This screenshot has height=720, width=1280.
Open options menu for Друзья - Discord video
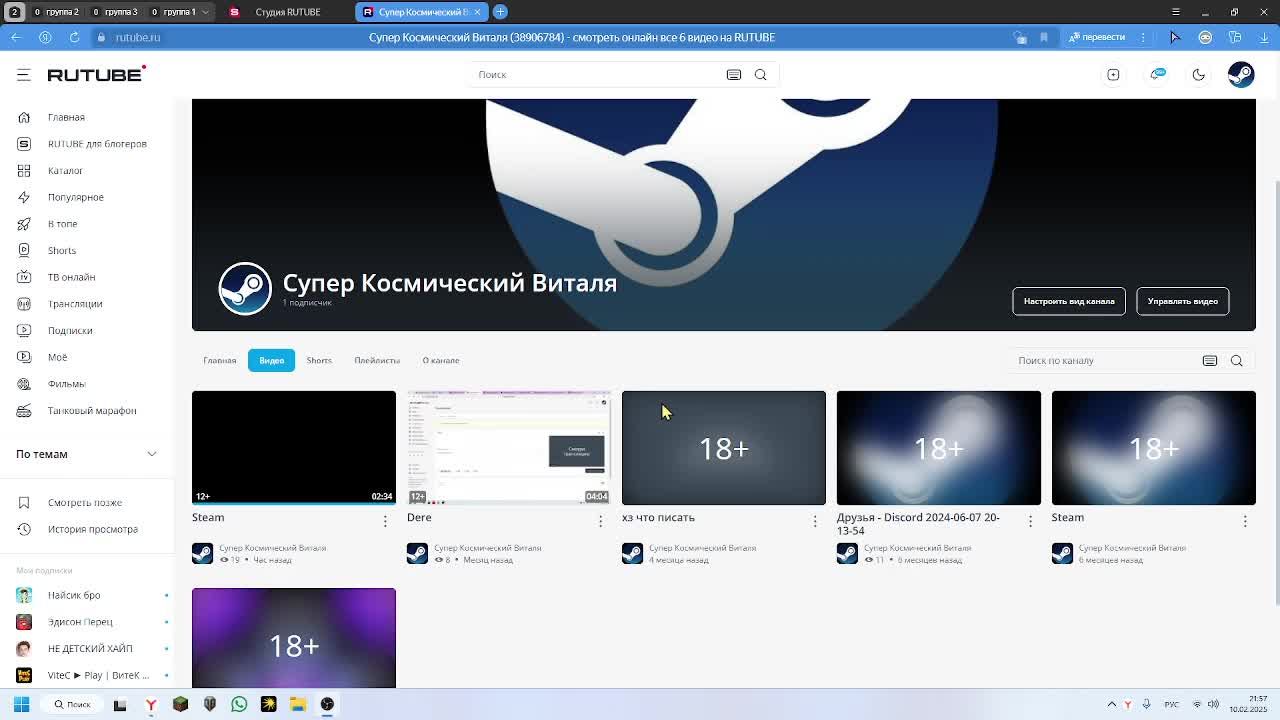coord(1030,521)
